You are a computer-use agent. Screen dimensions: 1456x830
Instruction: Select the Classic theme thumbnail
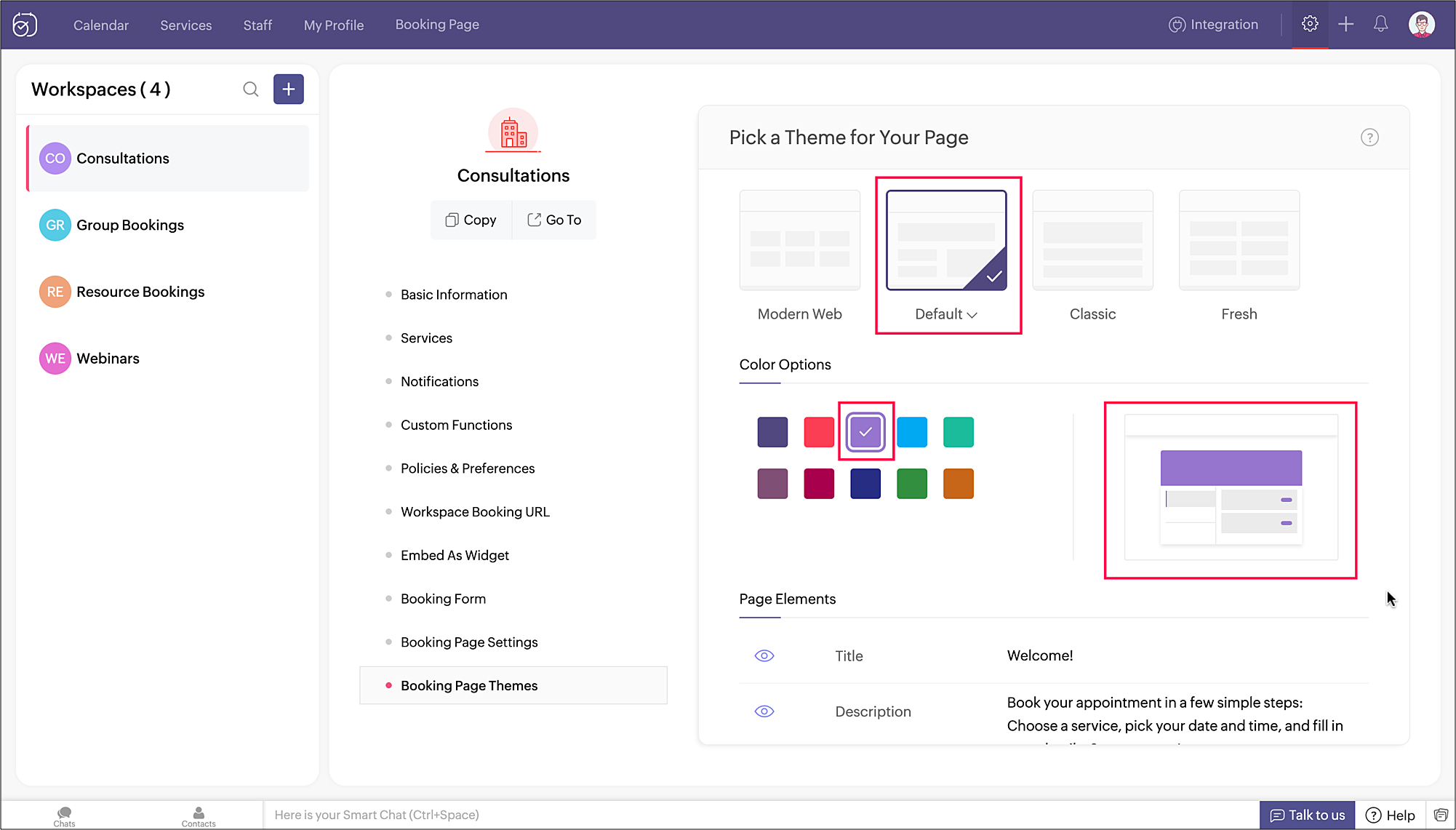coord(1092,240)
